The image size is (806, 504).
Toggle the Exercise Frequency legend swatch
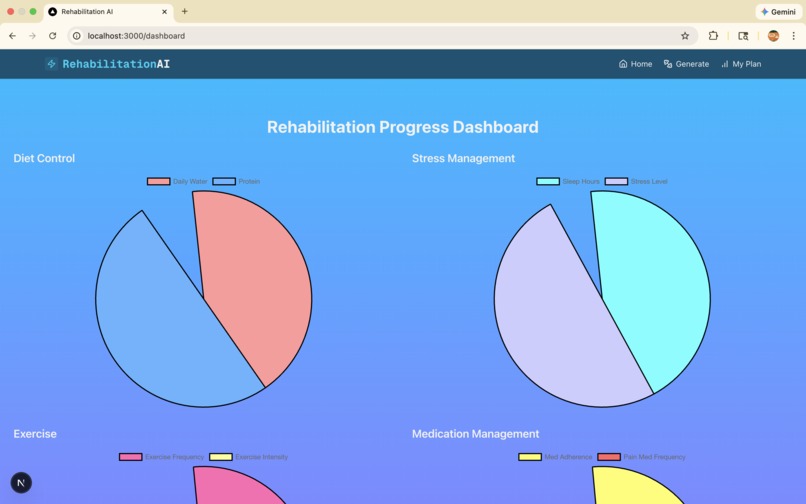click(131, 457)
